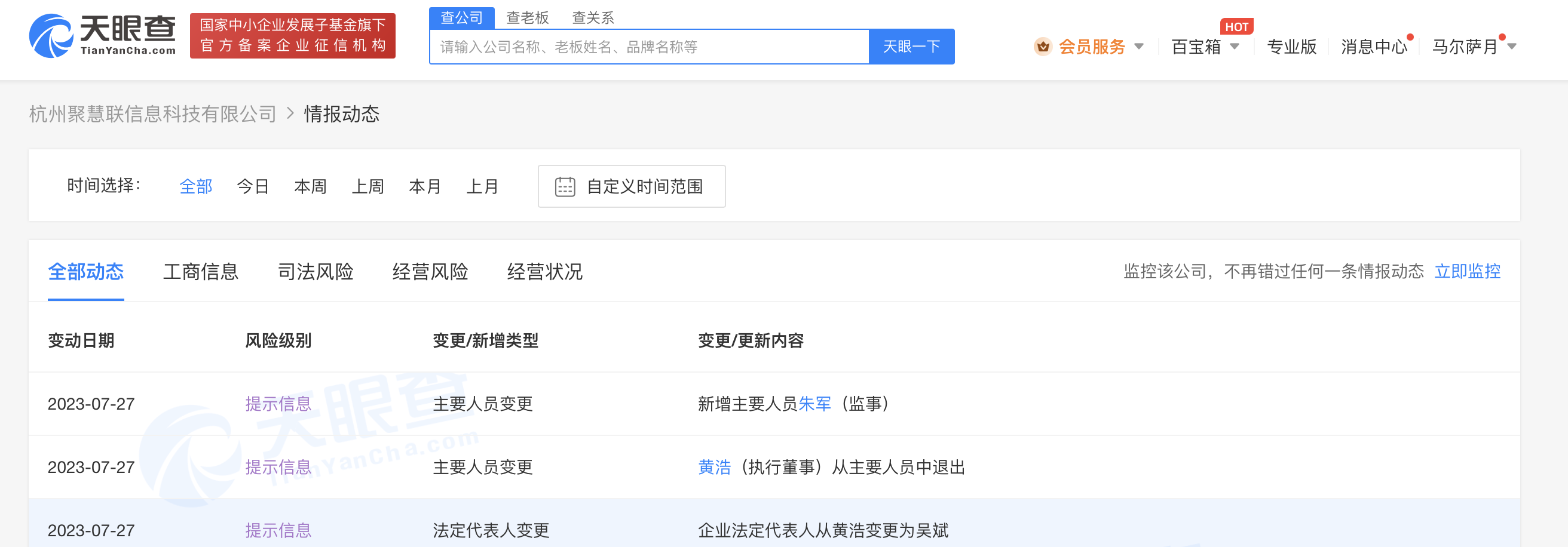
Task: Select the 工商信息 tab
Action: [200, 271]
